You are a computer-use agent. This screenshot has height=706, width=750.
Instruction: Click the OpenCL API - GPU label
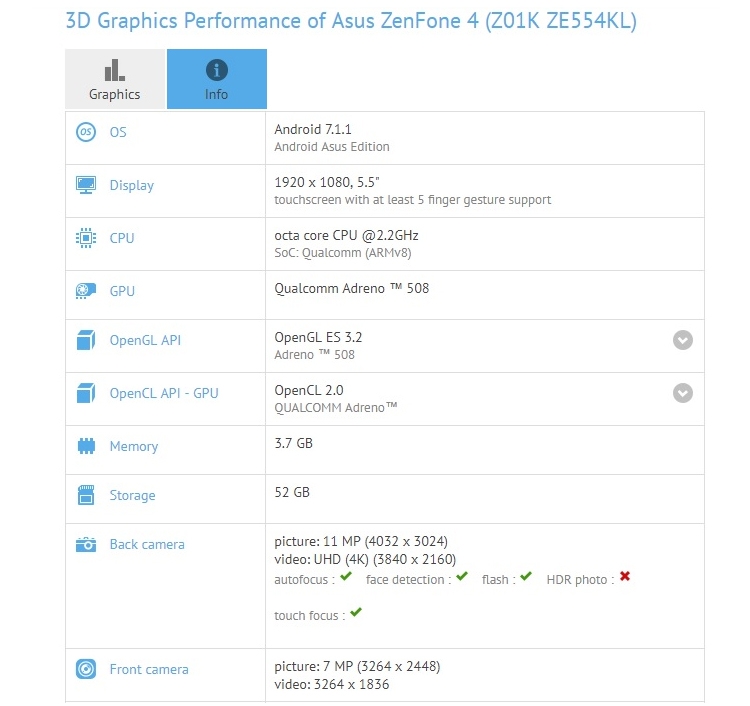pyautogui.click(x=164, y=393)
